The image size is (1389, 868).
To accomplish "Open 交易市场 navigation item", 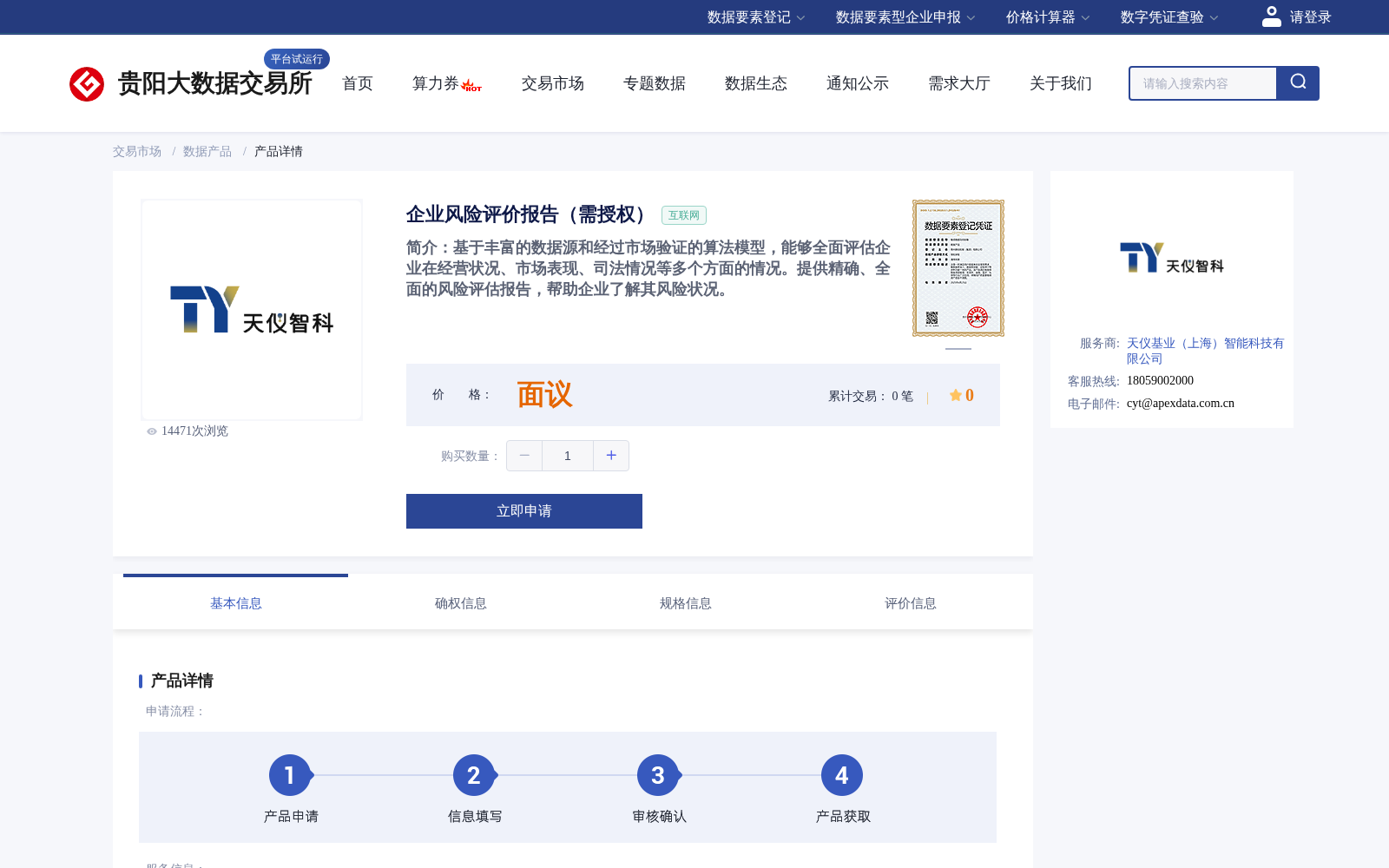I will pyautogui.click(x=553, y=83).
